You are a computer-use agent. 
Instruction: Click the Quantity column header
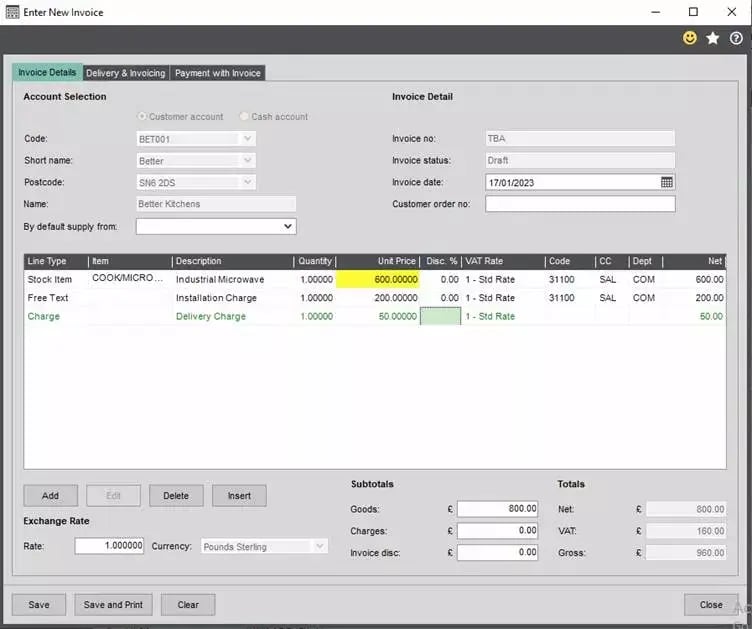click(315, 261)
